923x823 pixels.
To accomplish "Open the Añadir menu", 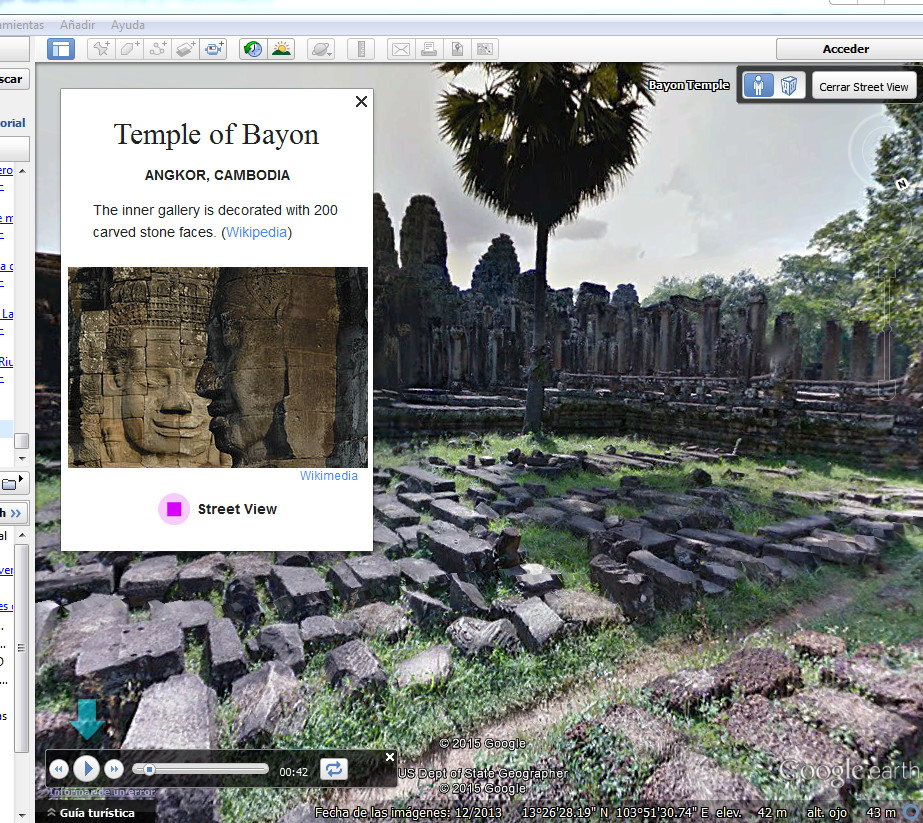I will (x=79, y=24).
